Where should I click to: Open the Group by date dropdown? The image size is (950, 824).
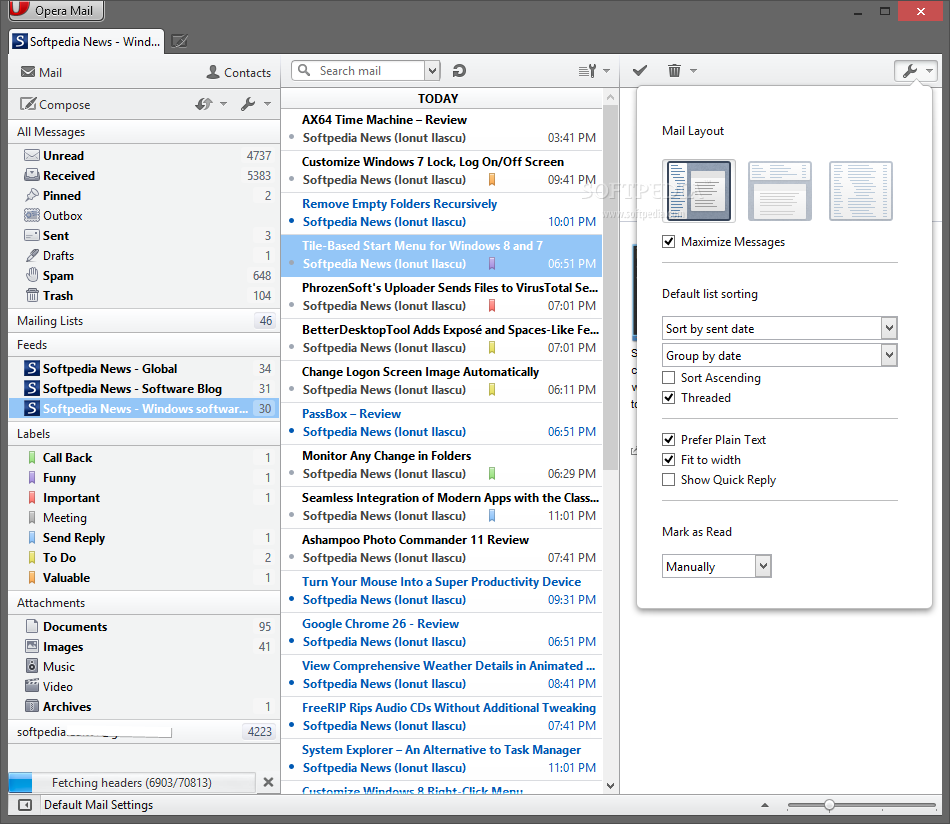point(779,356)
